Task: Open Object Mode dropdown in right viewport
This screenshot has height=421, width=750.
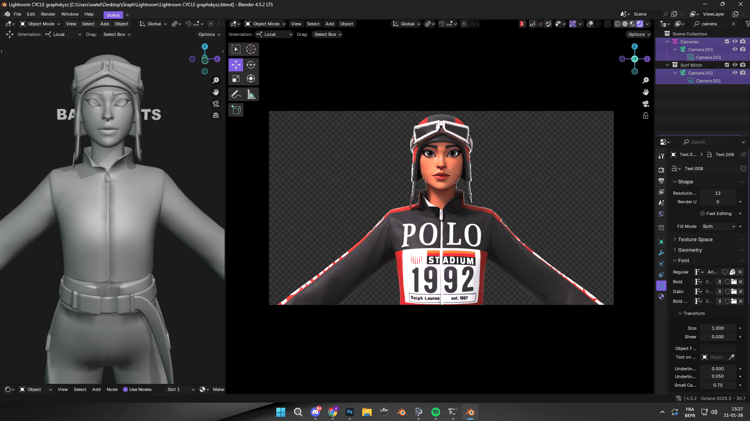Action: (x=265, y=23)
